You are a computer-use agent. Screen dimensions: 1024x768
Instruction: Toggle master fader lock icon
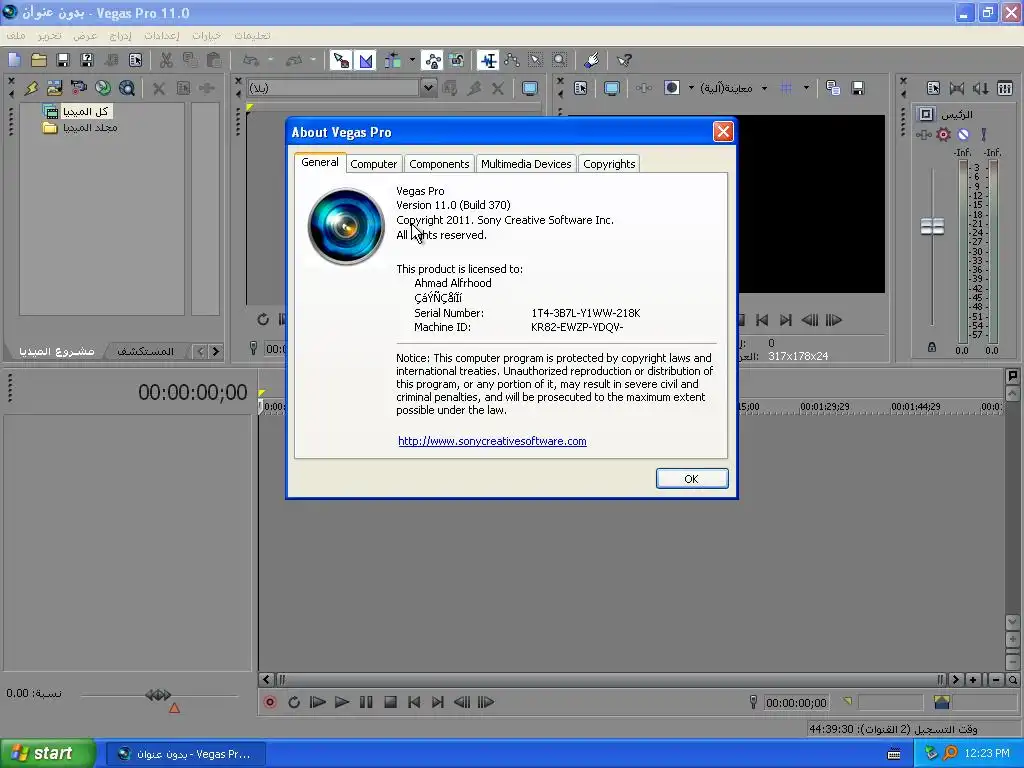click(932, 347)
